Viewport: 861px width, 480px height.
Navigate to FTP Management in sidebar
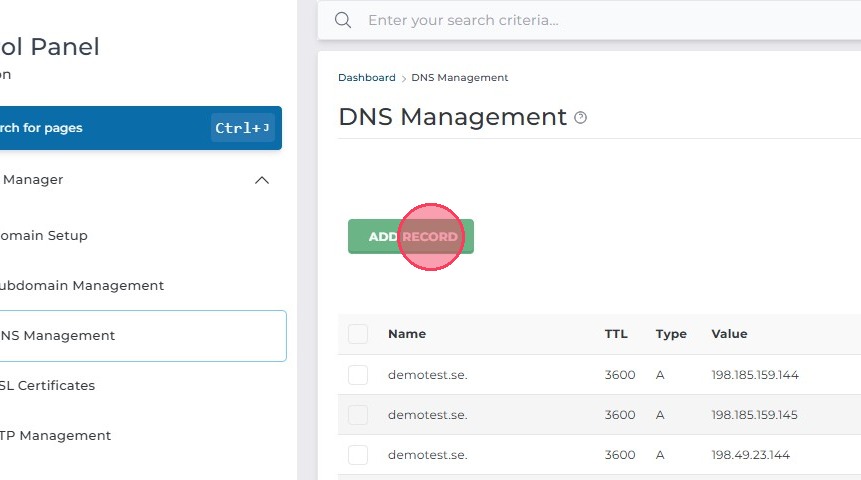click(56, 436)
